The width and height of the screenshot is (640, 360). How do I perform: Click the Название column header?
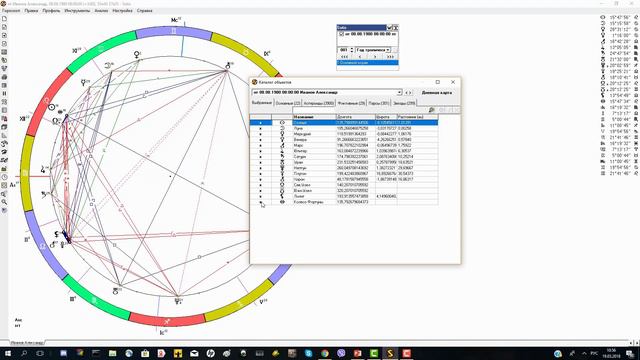click(314, 117)
